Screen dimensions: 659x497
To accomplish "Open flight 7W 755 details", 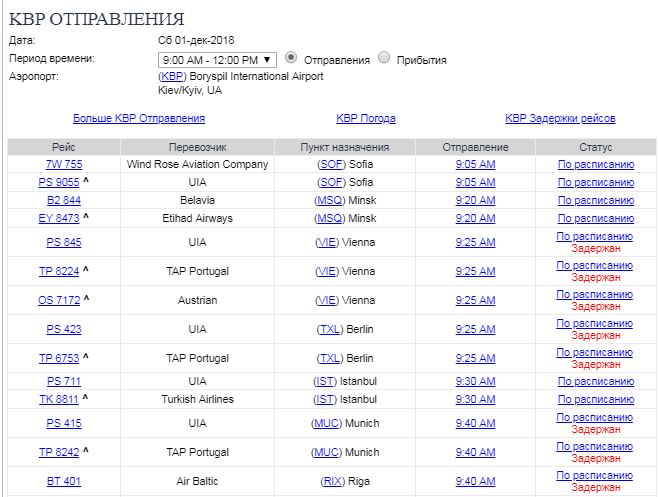I will [x=64, y=164].
